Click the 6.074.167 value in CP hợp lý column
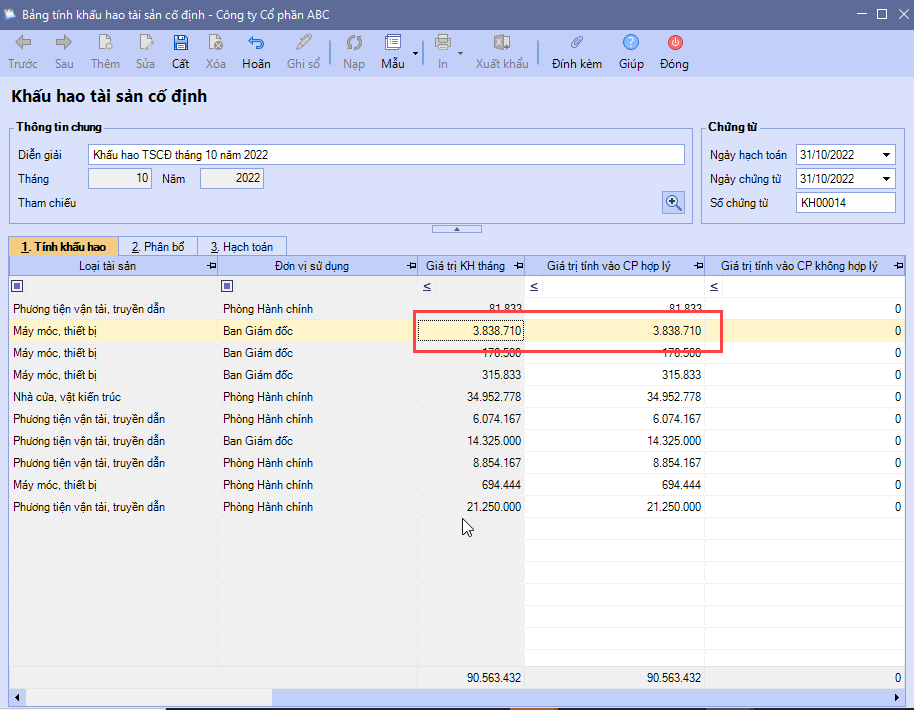 pyautogui.click(x=677, y=419)
